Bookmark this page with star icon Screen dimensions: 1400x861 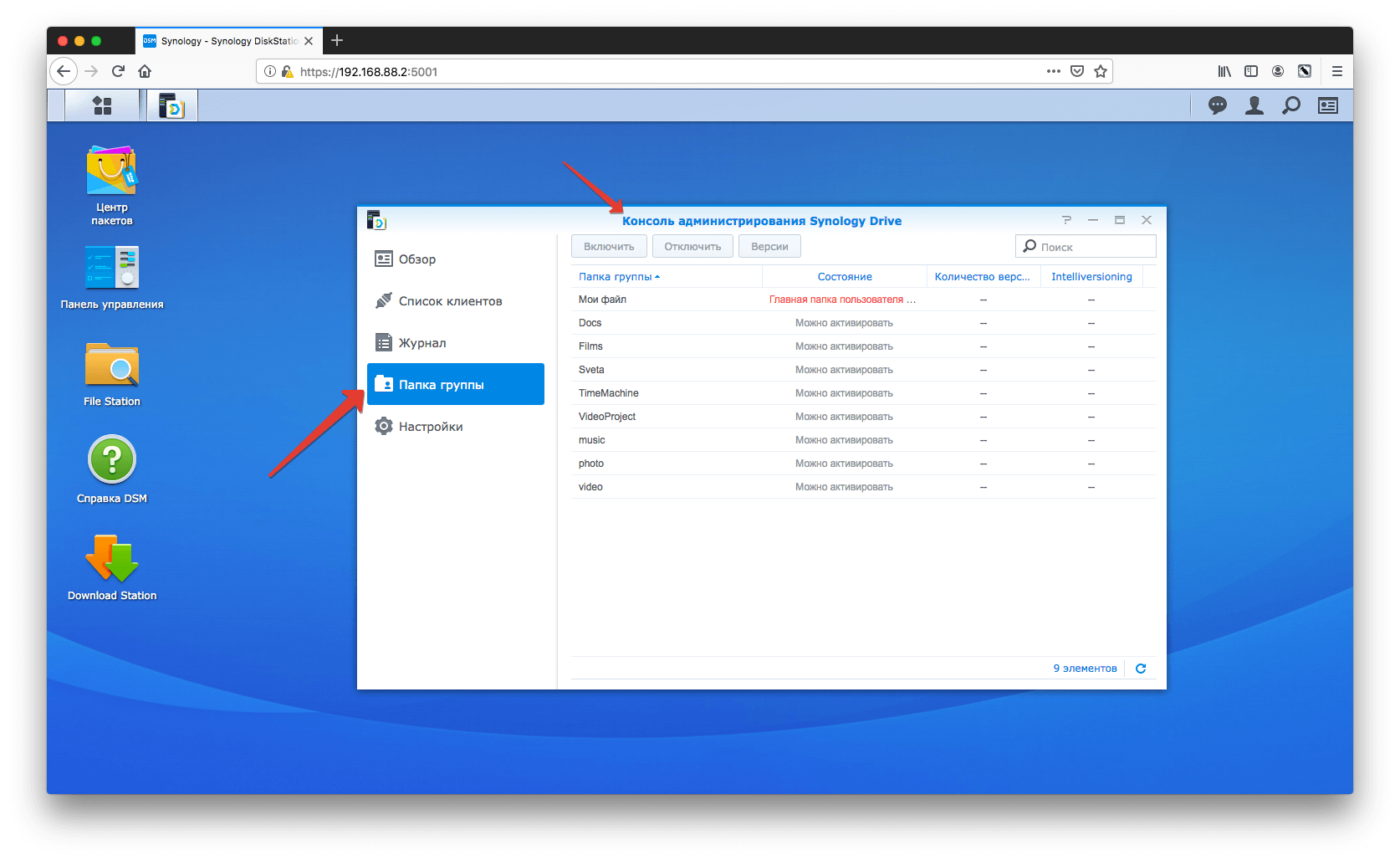(1101, 71)
